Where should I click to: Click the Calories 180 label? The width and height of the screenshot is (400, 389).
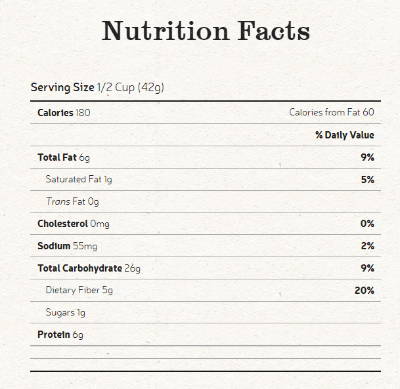pyautogui.click(x=64, y=113)
